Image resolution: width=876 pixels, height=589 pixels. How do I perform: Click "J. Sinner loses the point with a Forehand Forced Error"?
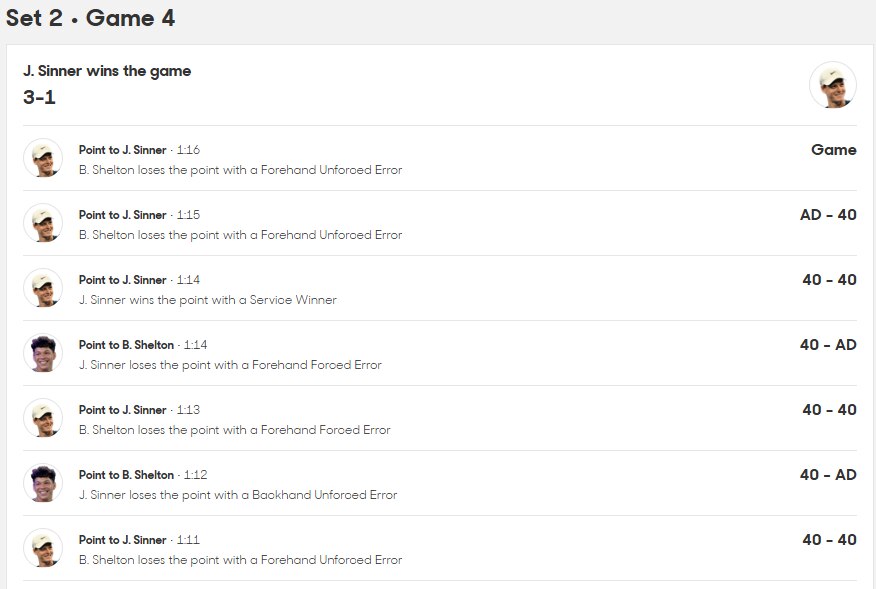[x=230, y=365]
